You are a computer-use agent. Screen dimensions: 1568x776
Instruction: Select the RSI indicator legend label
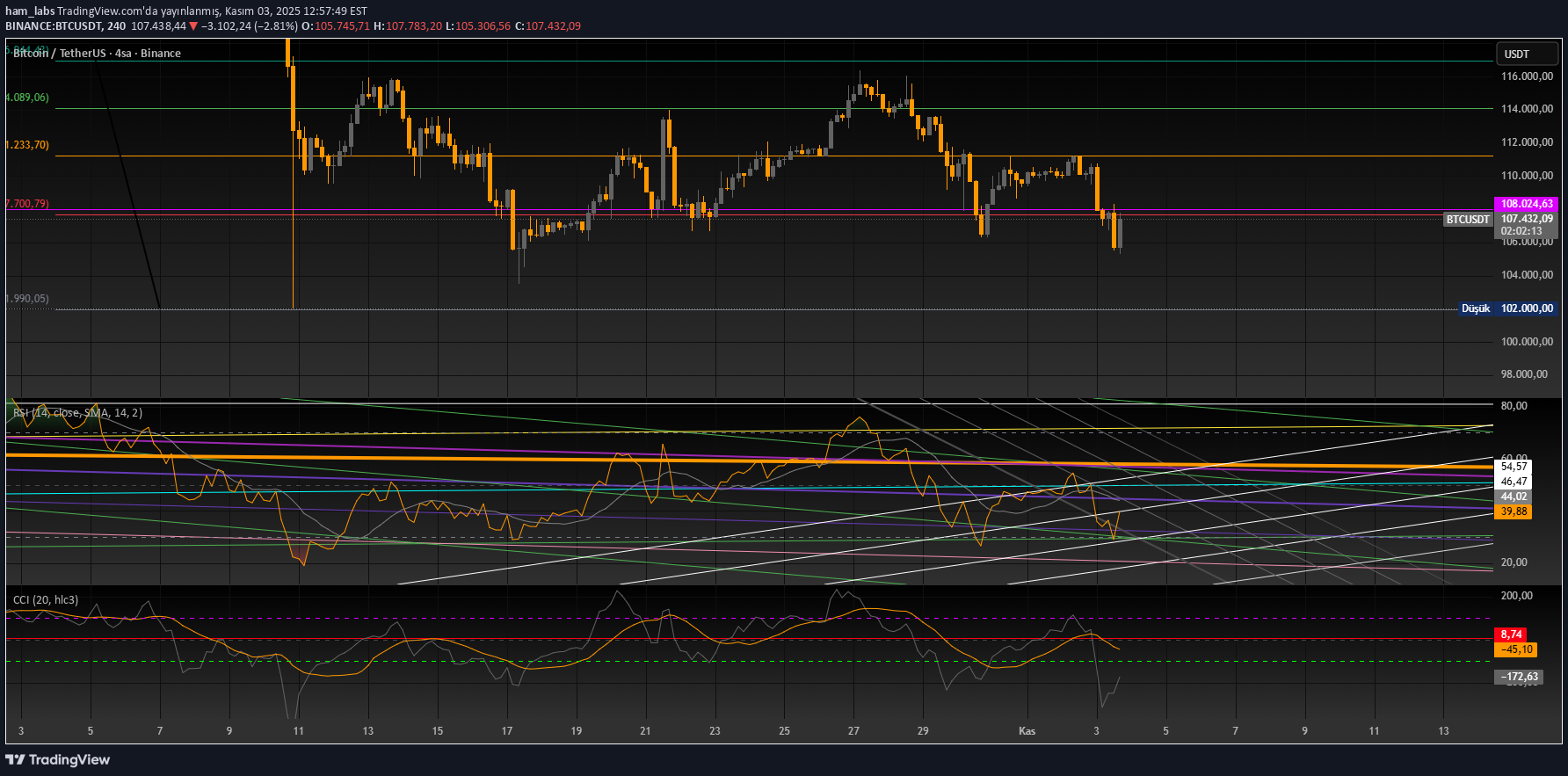[x=77, y=412]
